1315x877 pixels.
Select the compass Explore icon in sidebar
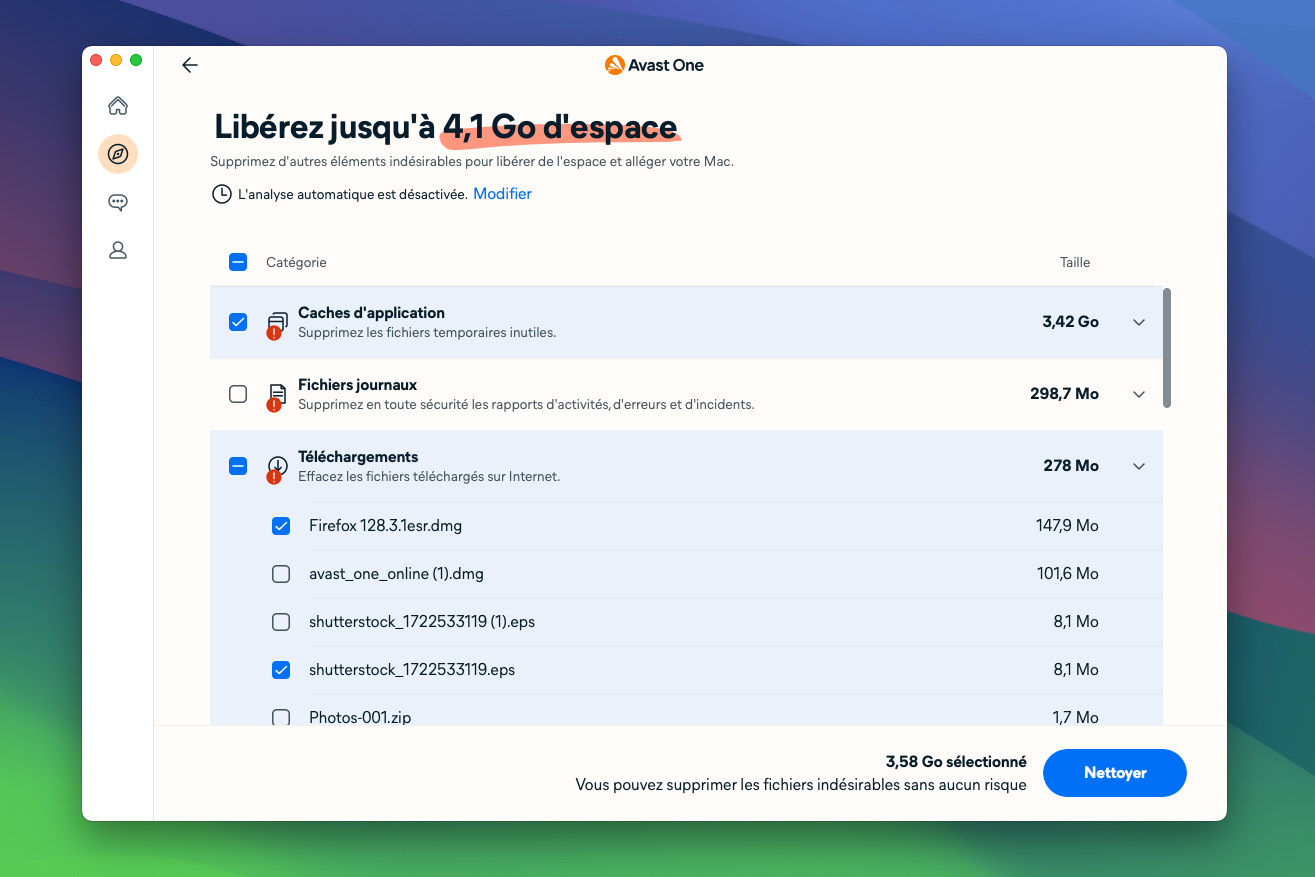[118, 154]
